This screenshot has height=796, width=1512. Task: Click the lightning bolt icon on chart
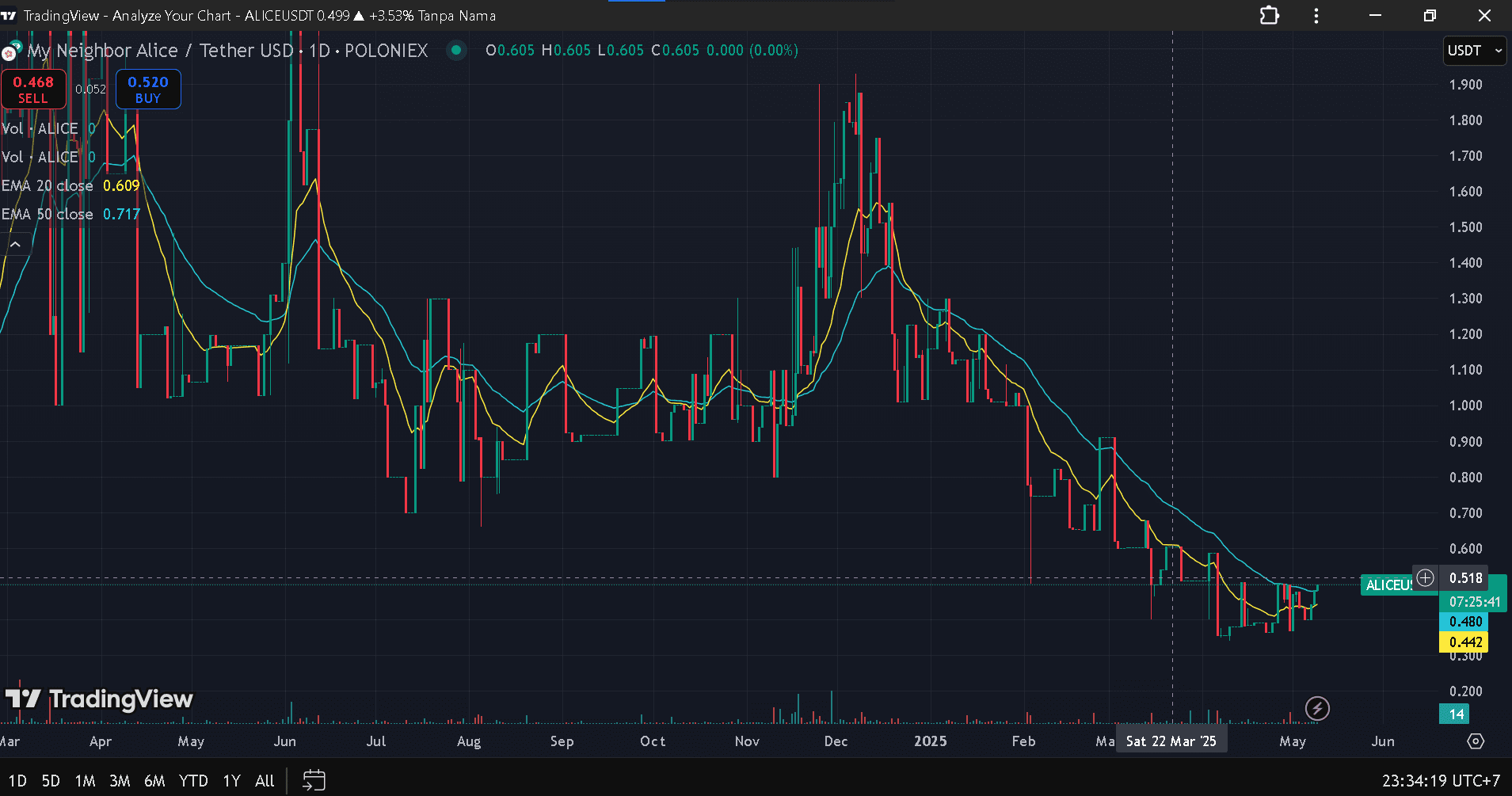click(x=1317, y=708)
